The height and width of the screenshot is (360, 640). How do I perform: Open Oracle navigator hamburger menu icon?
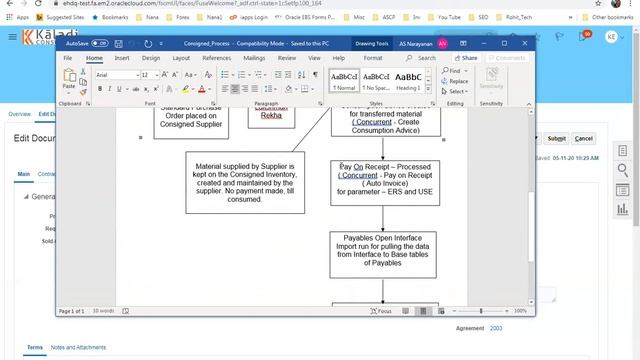pyautogui.click(x=12, y=37)
